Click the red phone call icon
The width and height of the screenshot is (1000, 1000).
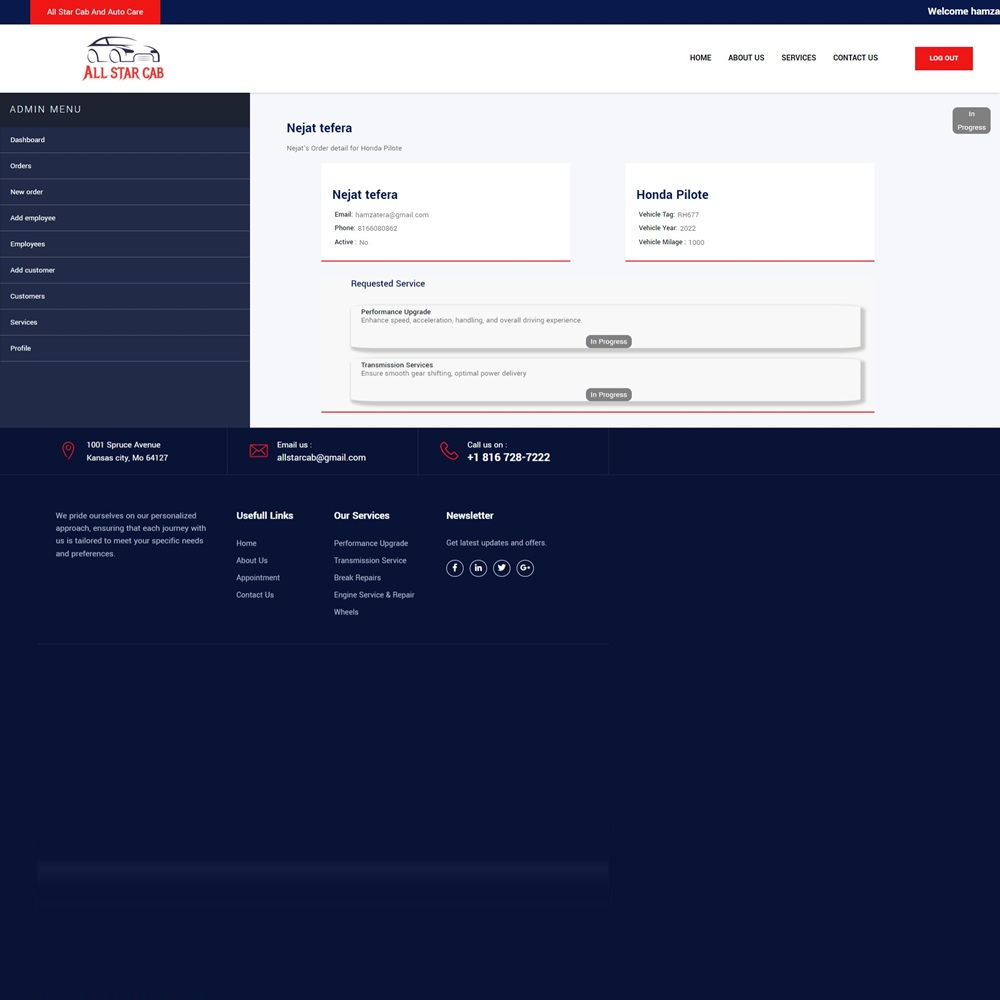(449, 451)
